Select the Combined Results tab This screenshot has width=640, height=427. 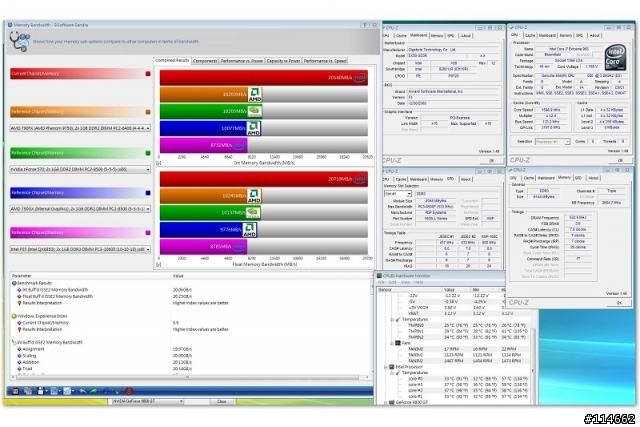coord(172,60)
